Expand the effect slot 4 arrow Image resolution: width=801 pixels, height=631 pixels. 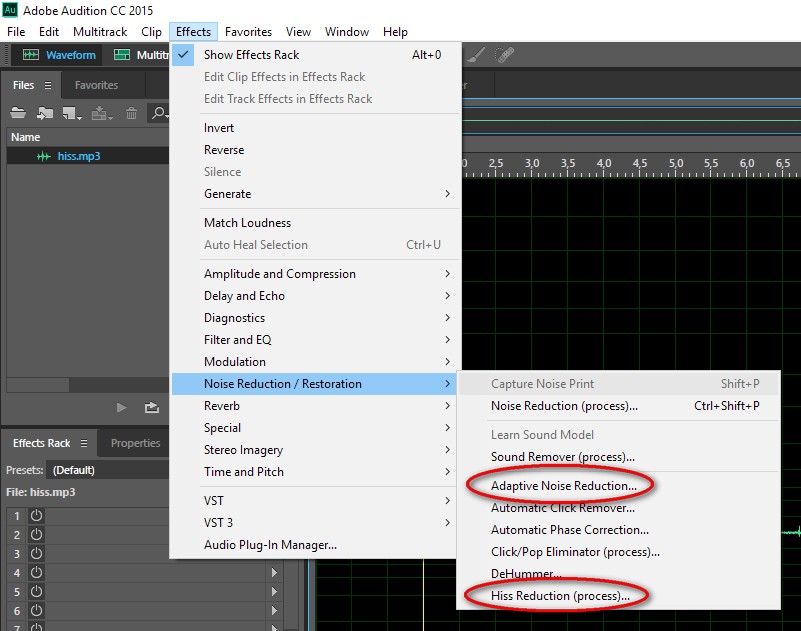[x=273, y=573]
